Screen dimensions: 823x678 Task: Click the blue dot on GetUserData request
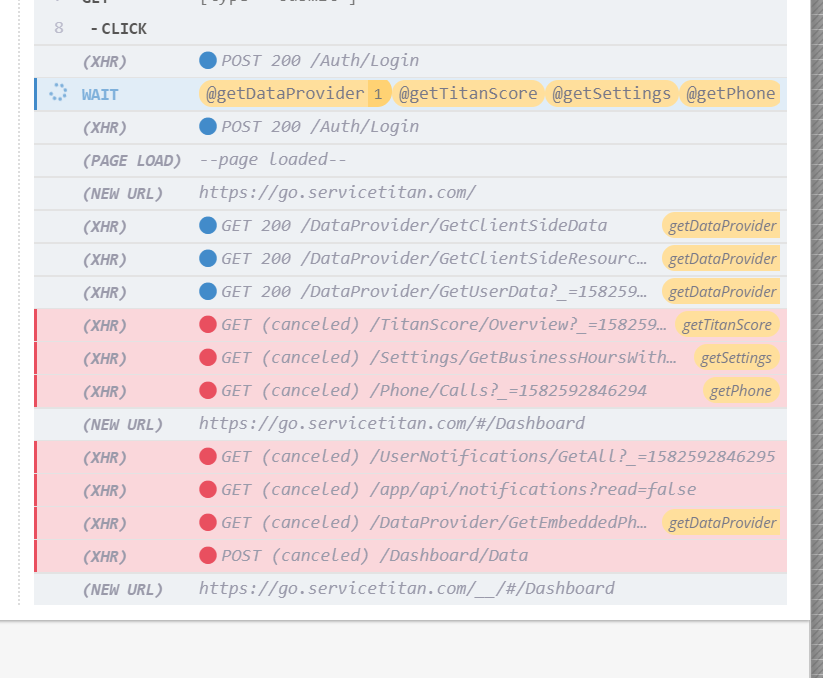[207, 291]
